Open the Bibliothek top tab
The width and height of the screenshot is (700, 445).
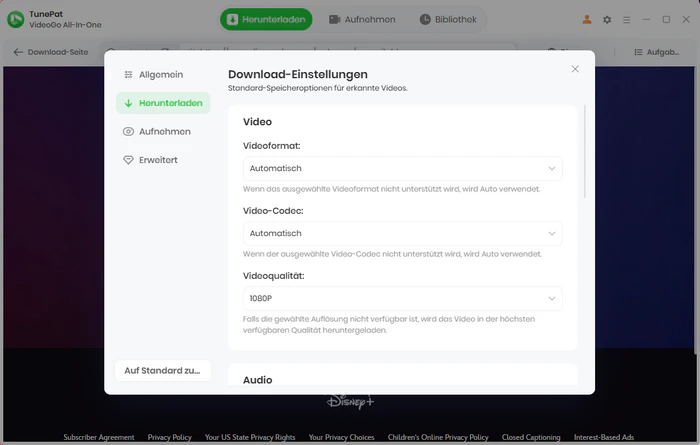pos(448,19)
